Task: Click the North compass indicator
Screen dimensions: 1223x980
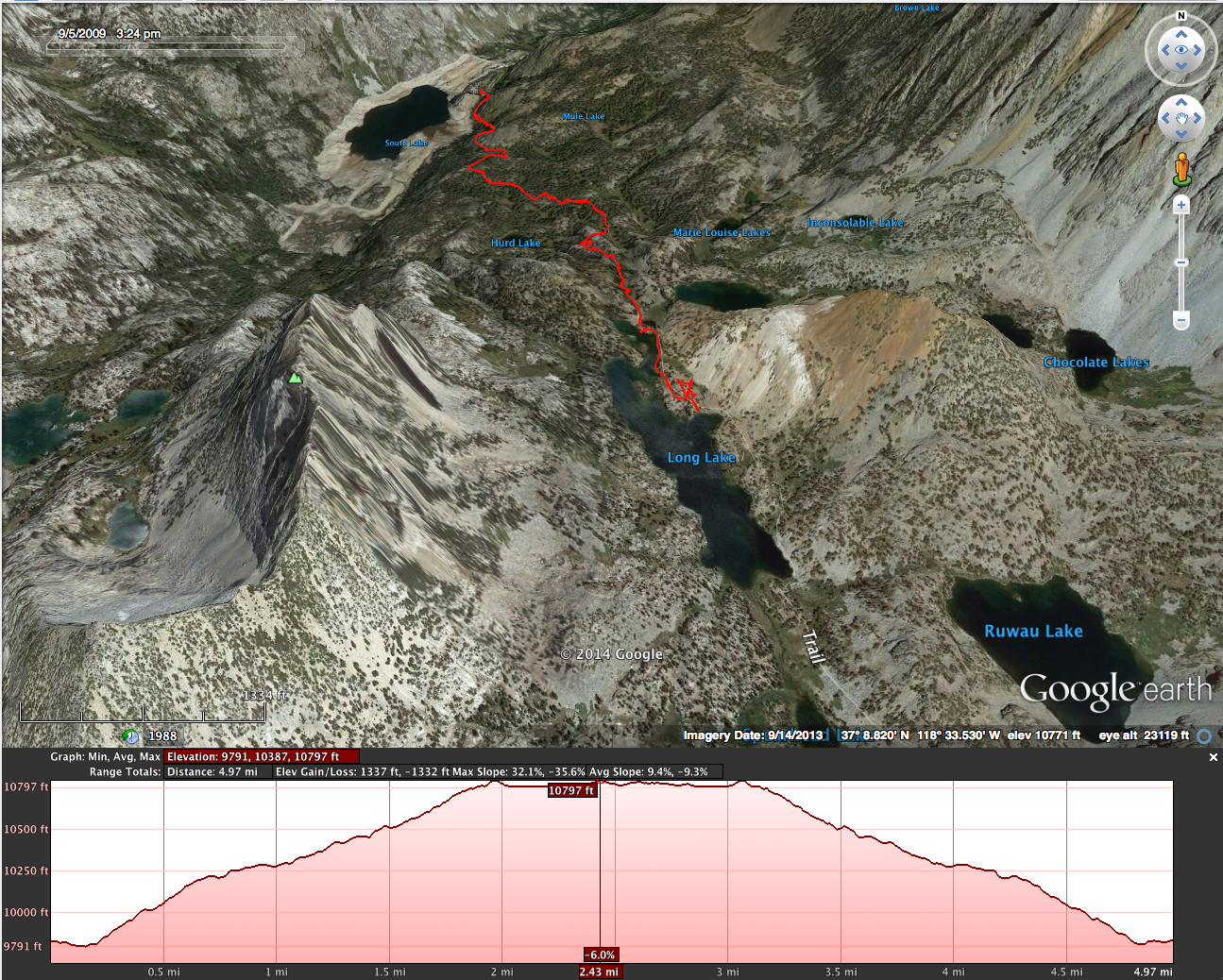Action: coord(1181,16)
